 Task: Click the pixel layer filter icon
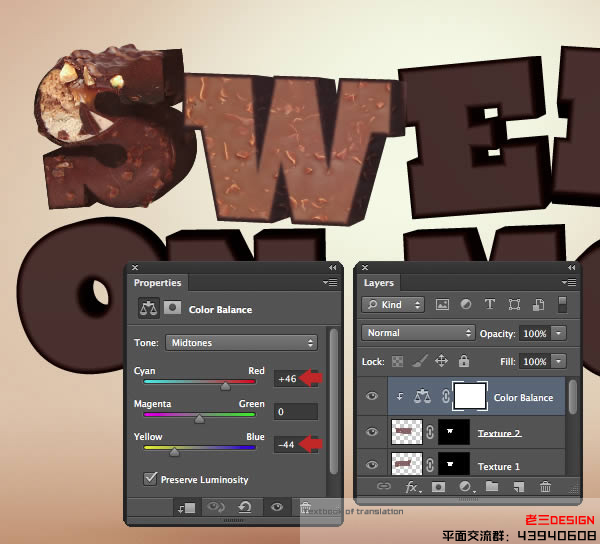[441, 305]
